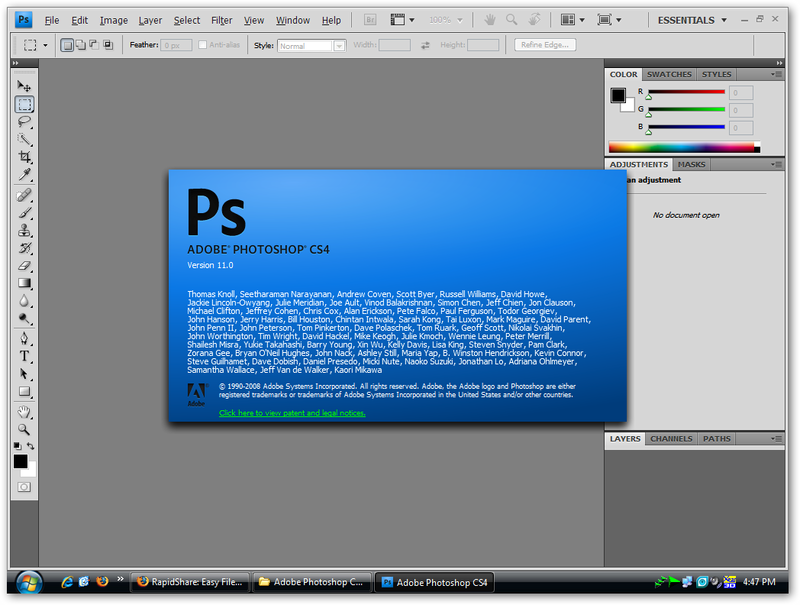Select the Hand tool in toolbox
The height and width of the screenshot is (605, 800).
(x=24, y=412)
